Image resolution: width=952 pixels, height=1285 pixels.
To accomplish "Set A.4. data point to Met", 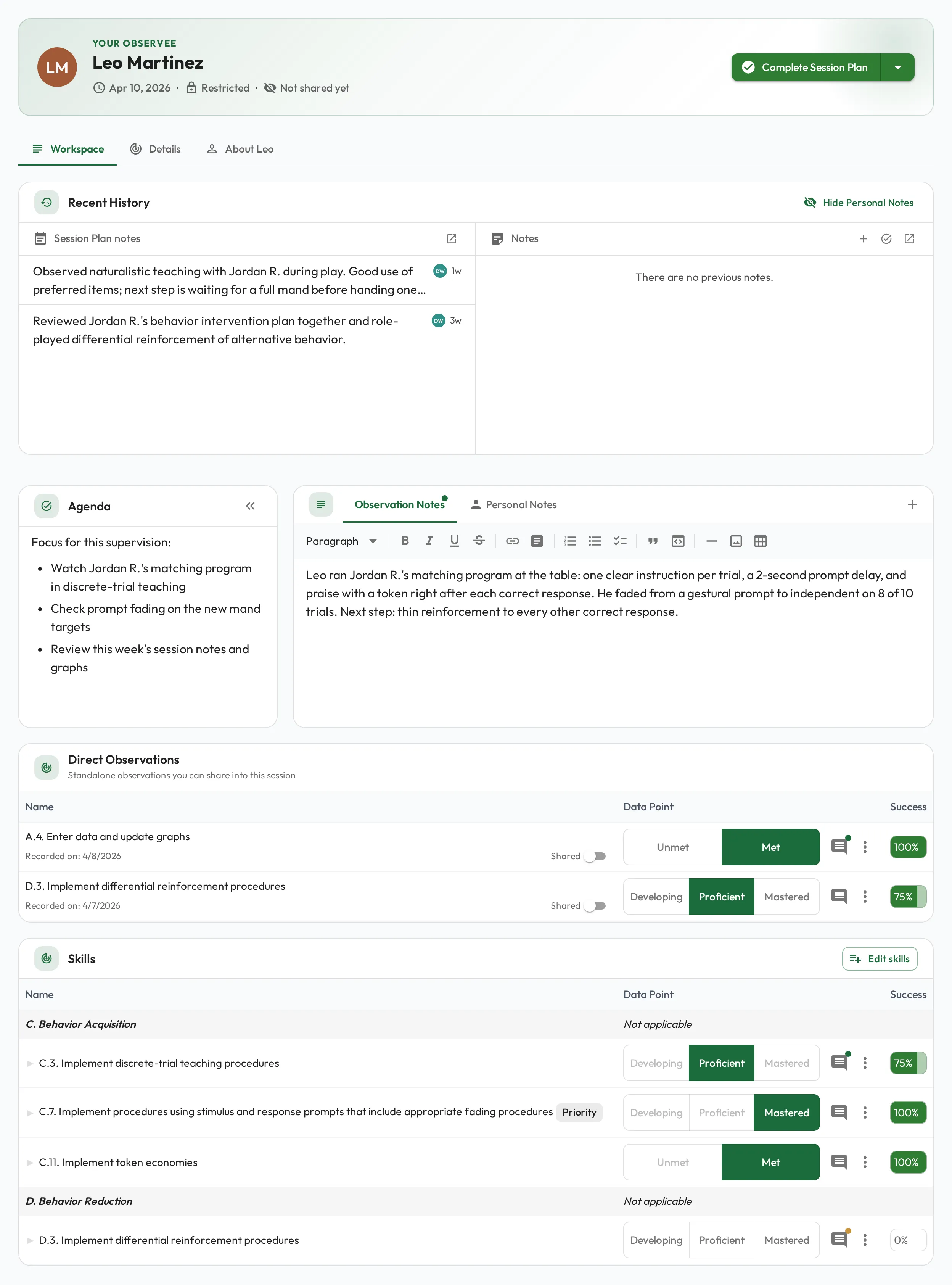I will (x=770, y=847).
